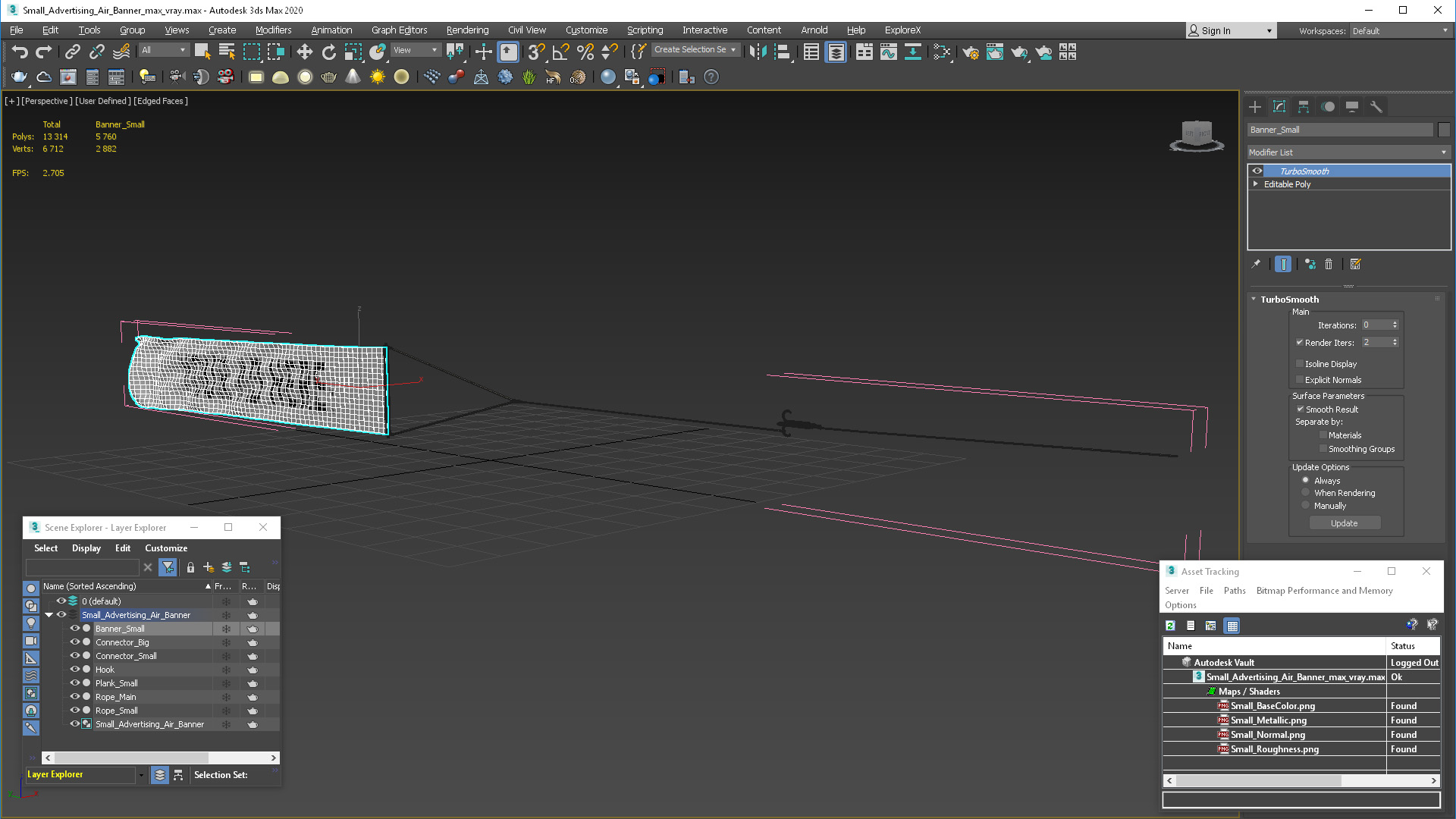1456x819 pixels.
Task: Open the View reference coordinate dropdown
Action: click(416, 50)
